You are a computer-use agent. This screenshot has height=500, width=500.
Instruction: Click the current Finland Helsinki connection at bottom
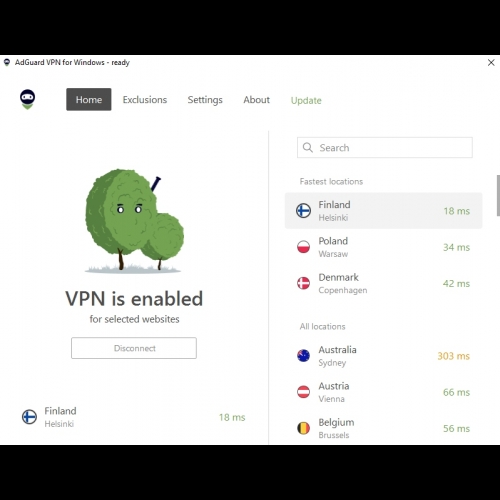tap(133, 417)
